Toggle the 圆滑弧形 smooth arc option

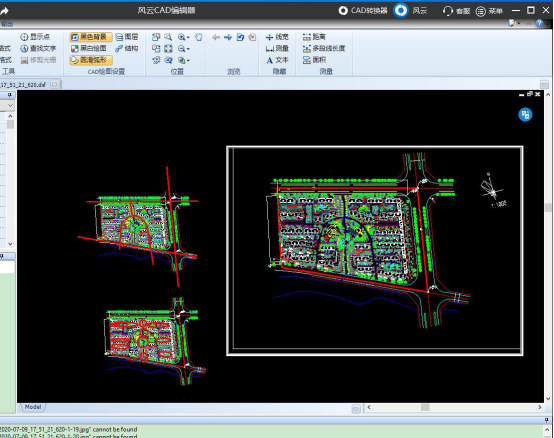point(91,60)
